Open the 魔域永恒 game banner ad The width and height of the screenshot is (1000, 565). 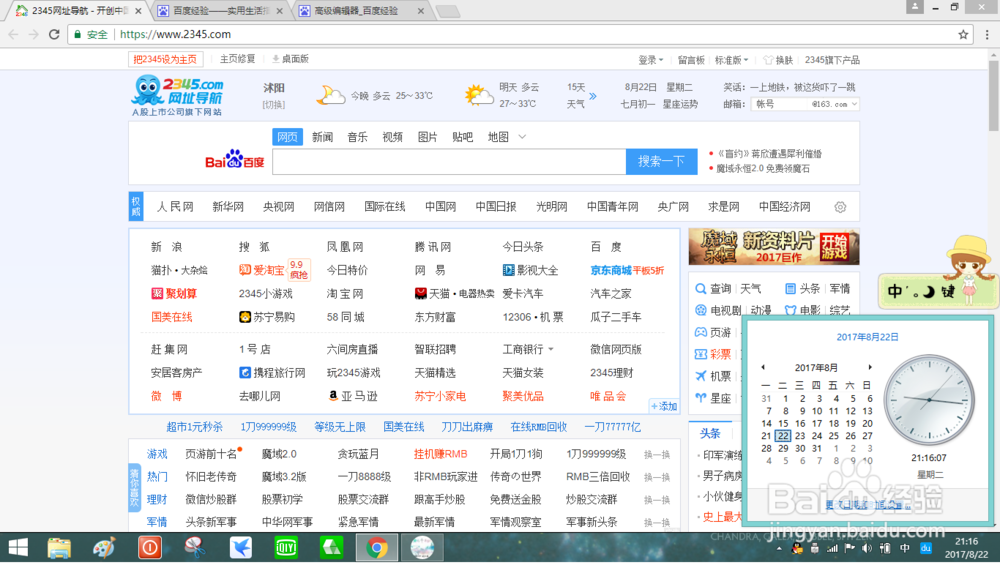tap(774, 247)
